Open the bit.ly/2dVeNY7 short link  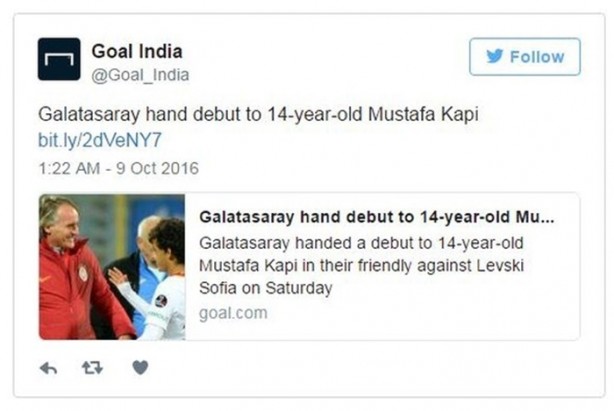coord(99,140)
